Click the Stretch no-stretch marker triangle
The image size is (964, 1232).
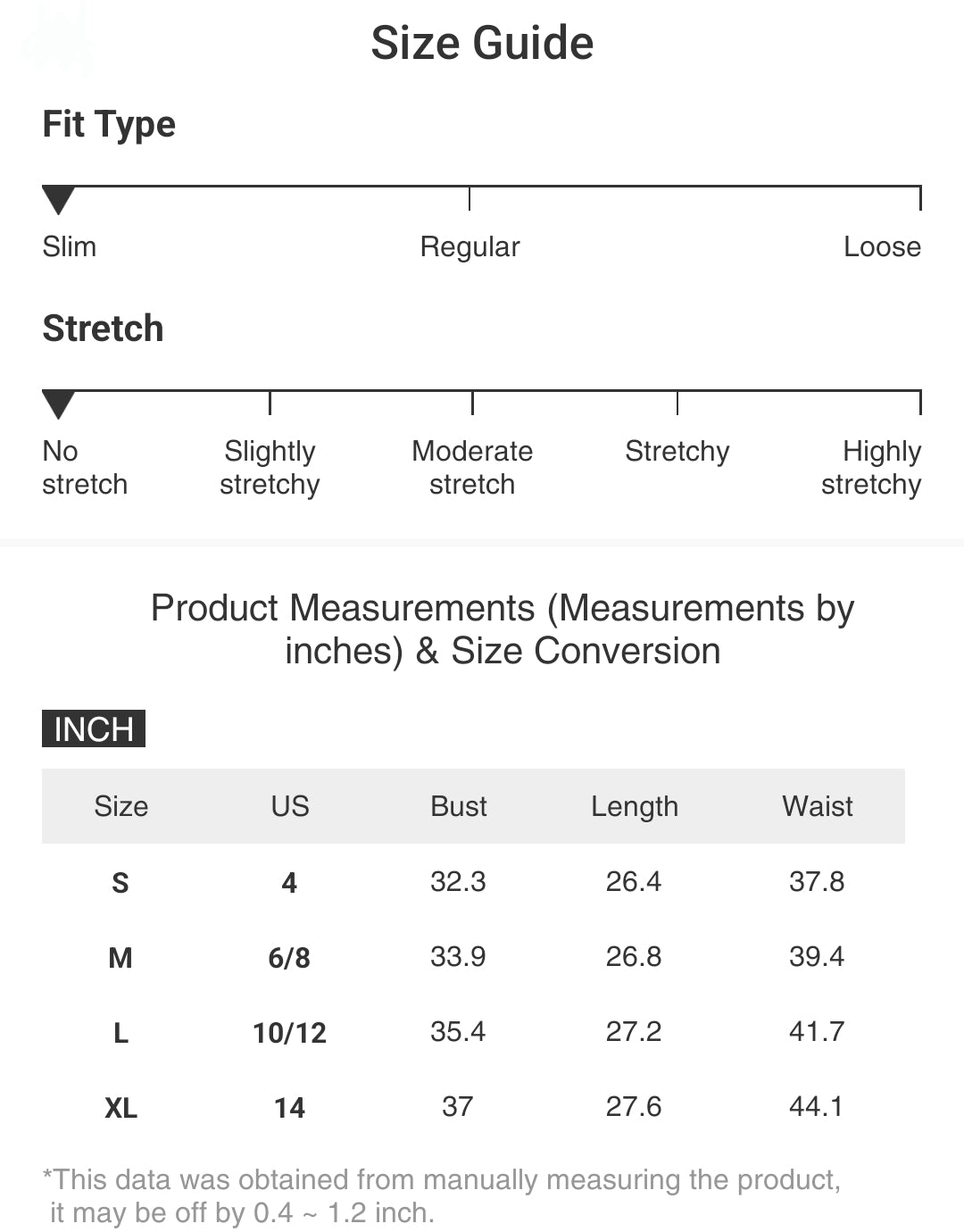(x=58, y=404)
